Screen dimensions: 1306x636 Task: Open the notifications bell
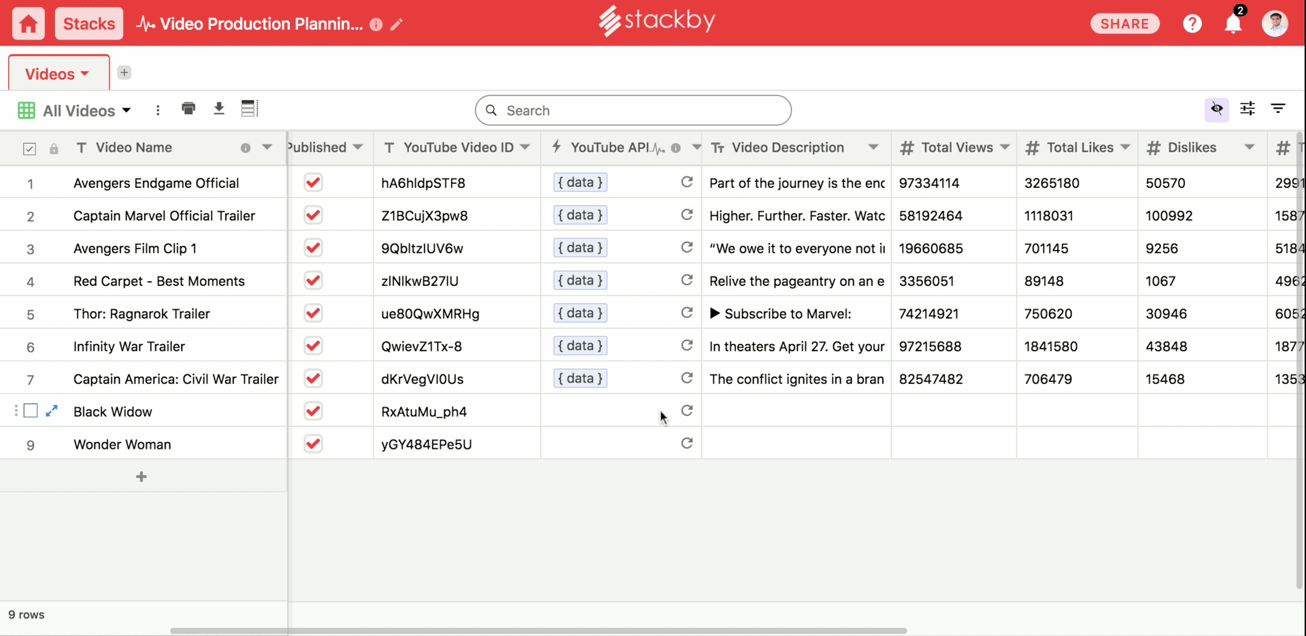click(x=1233, y=24)
